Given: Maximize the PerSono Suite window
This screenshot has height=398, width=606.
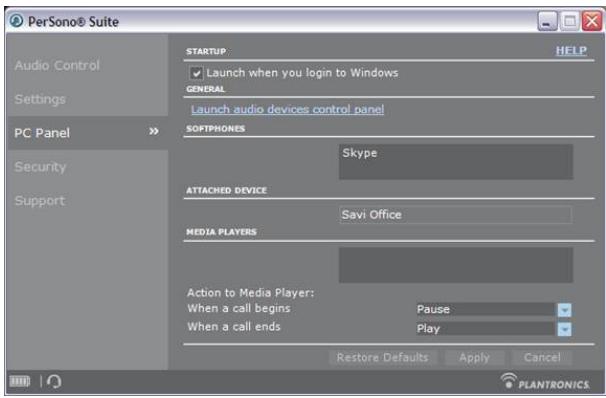Looking at the screenshot, I should [x=569, y=21].
